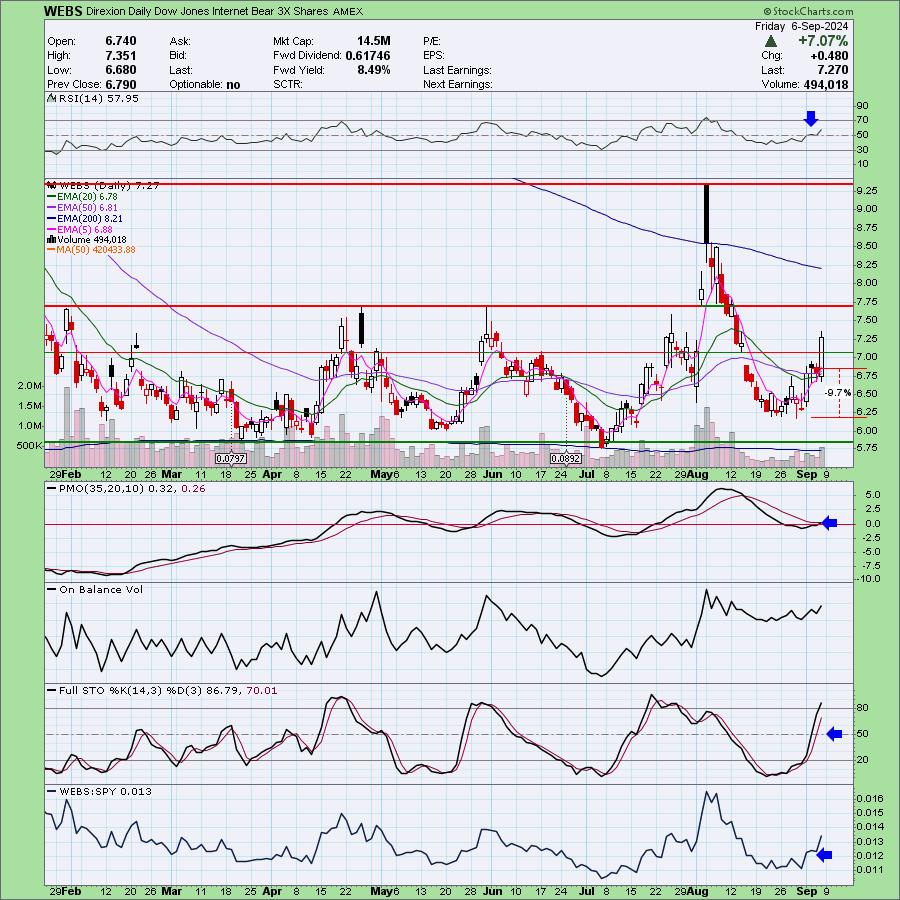
Task: Click the AMEX exchange label
Action: point(347,11)
